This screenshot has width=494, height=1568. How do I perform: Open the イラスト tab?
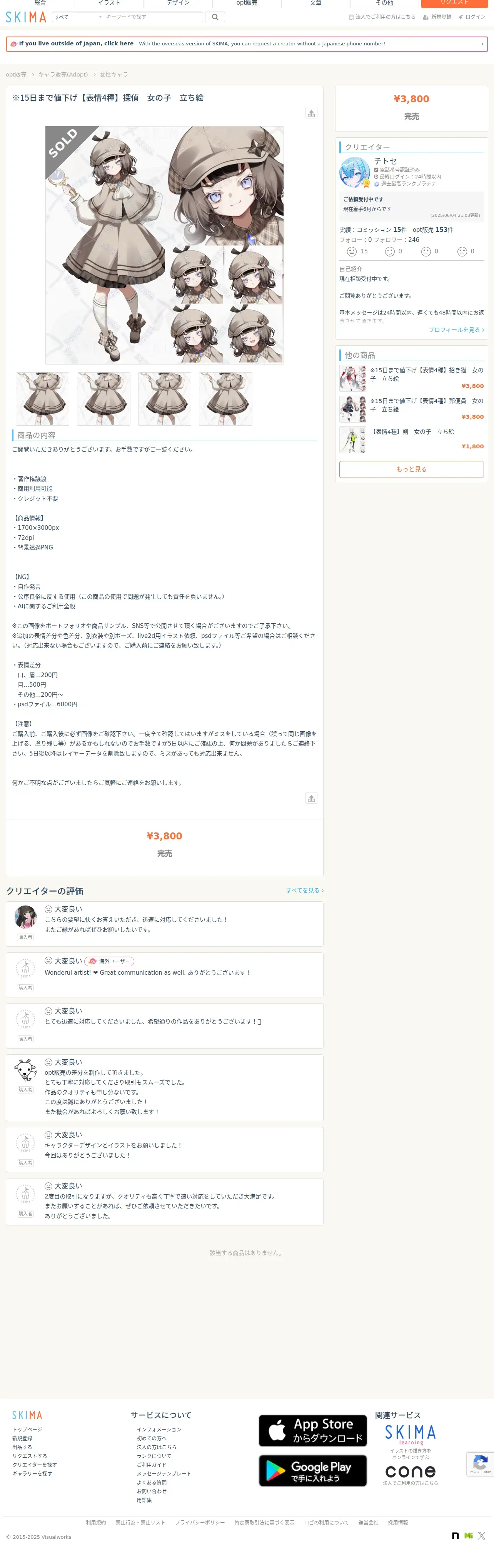109,3
